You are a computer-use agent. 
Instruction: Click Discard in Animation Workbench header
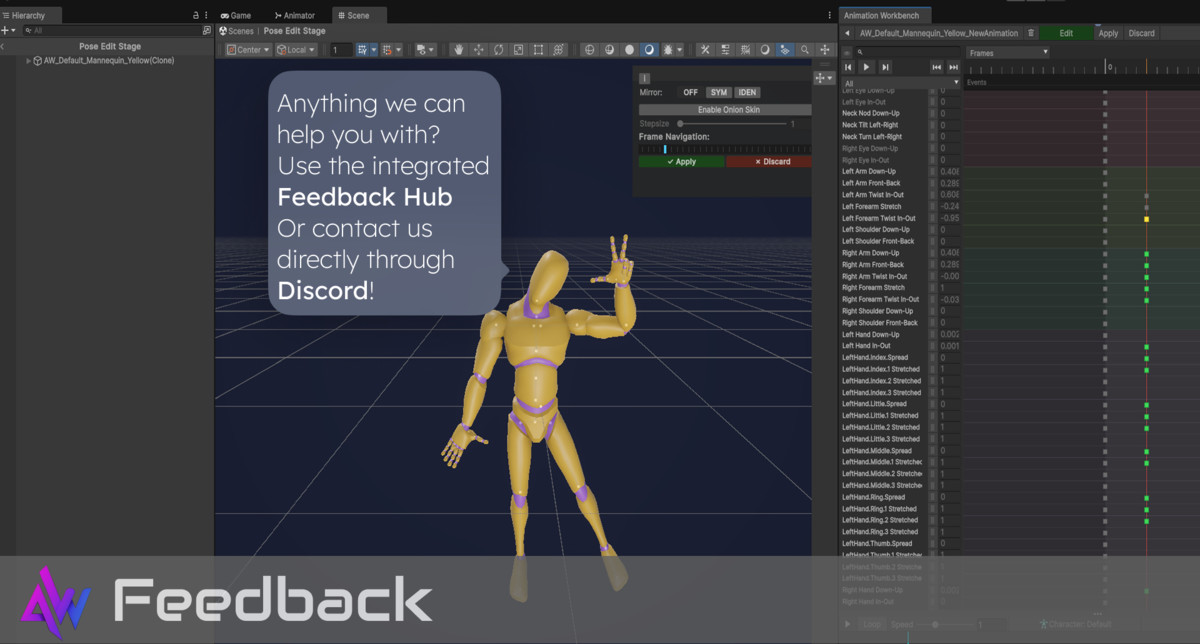click(1141, 33)
